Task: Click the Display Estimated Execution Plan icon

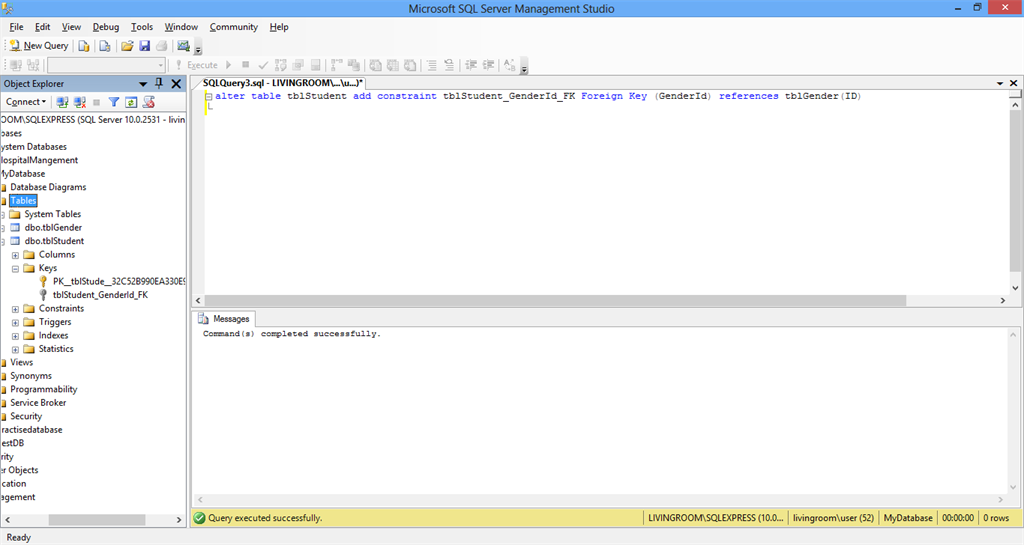Action: point(281,65)
